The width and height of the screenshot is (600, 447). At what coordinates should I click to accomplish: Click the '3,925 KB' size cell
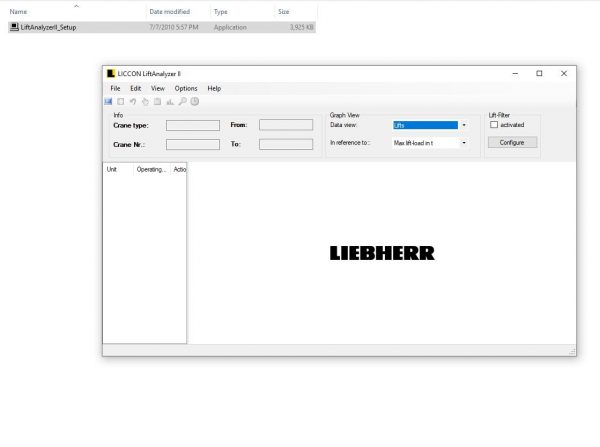pos(302,27)
